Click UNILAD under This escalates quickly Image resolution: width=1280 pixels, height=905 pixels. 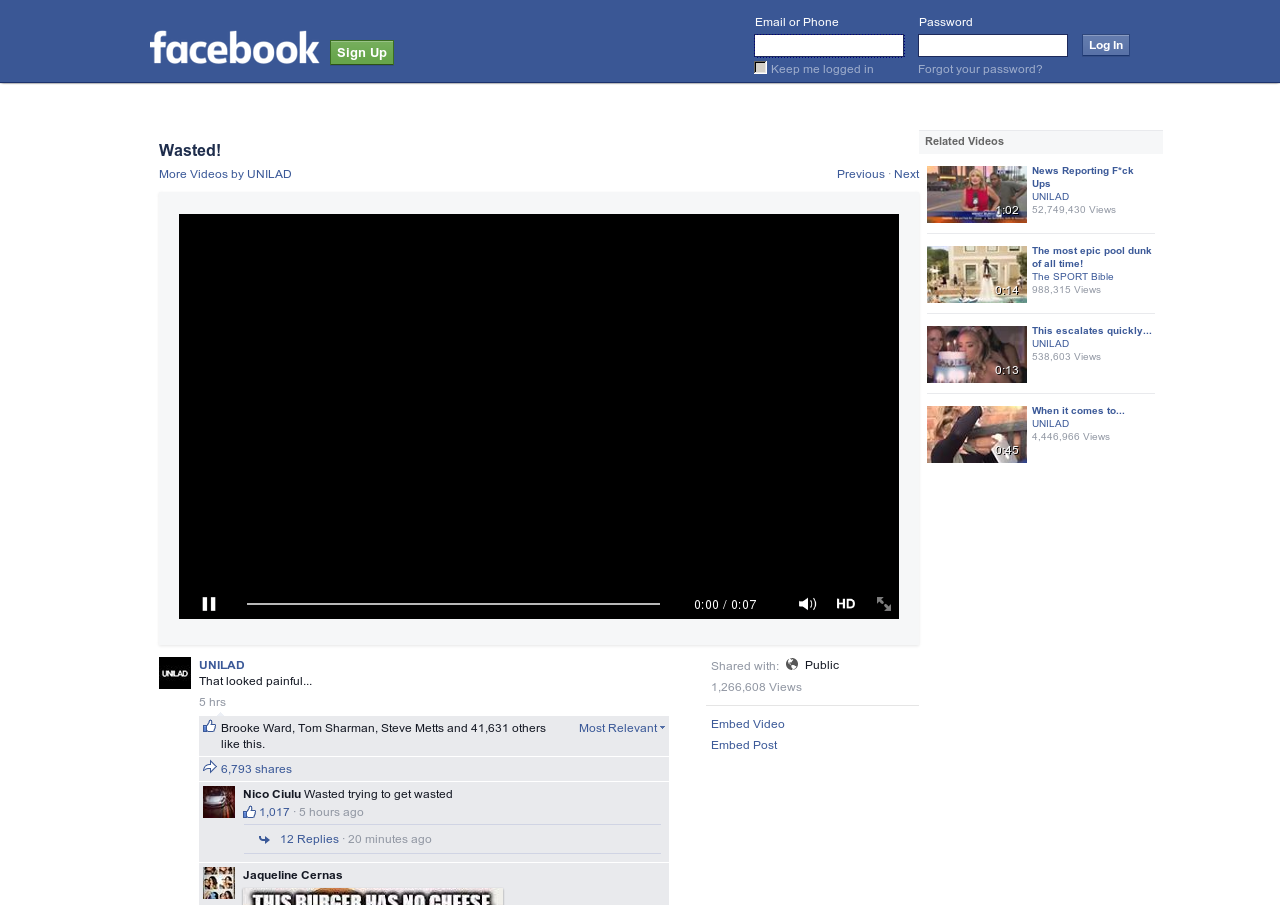(1050, 344)
